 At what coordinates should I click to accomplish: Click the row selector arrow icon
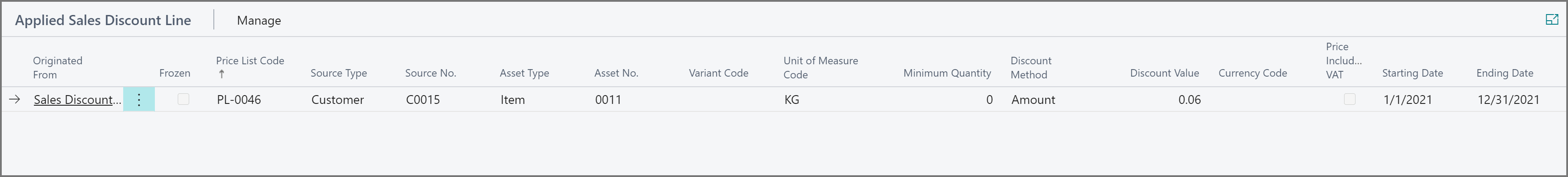click(15, 100)
